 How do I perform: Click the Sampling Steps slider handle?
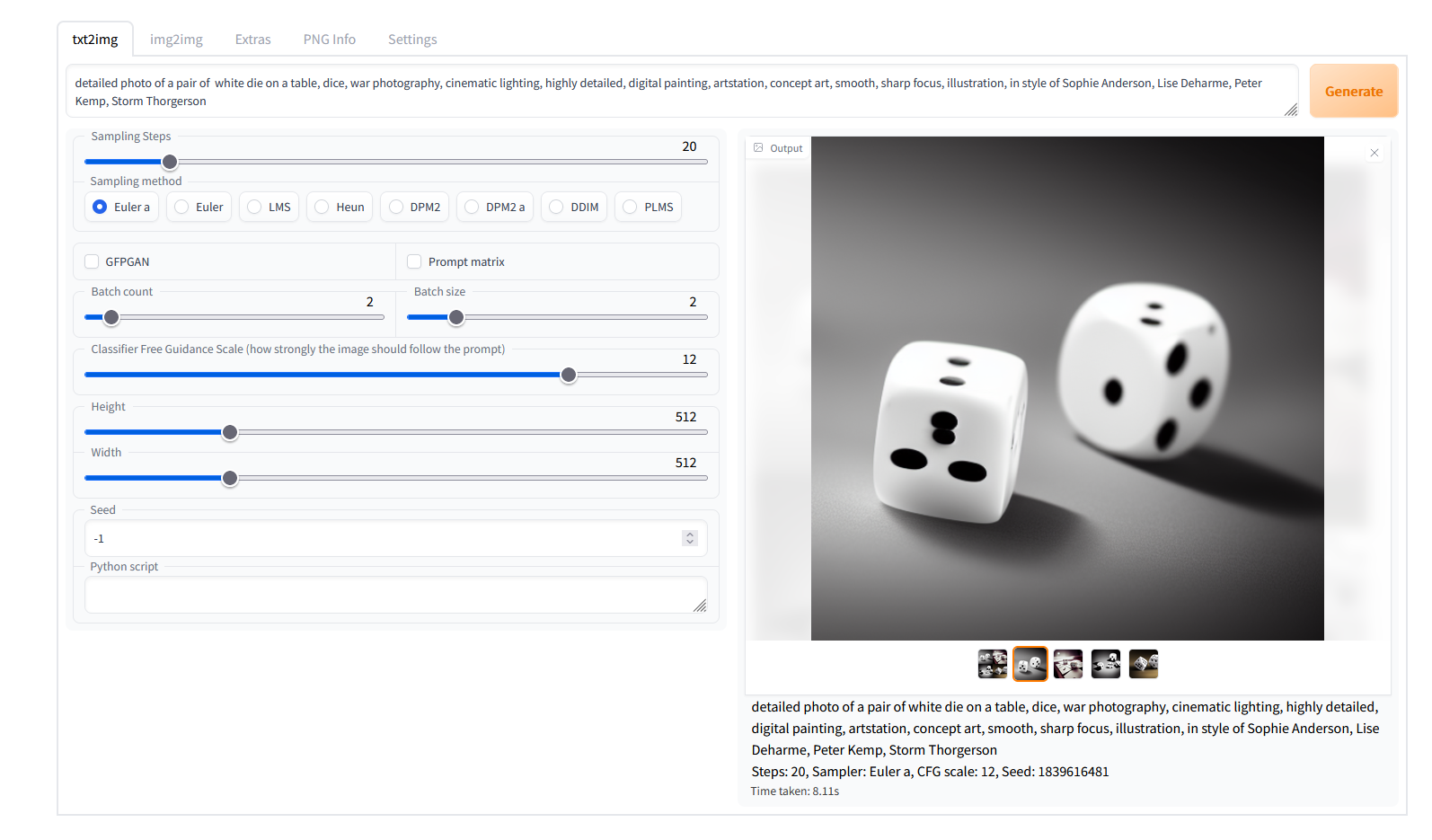click(x=170, y=162)
